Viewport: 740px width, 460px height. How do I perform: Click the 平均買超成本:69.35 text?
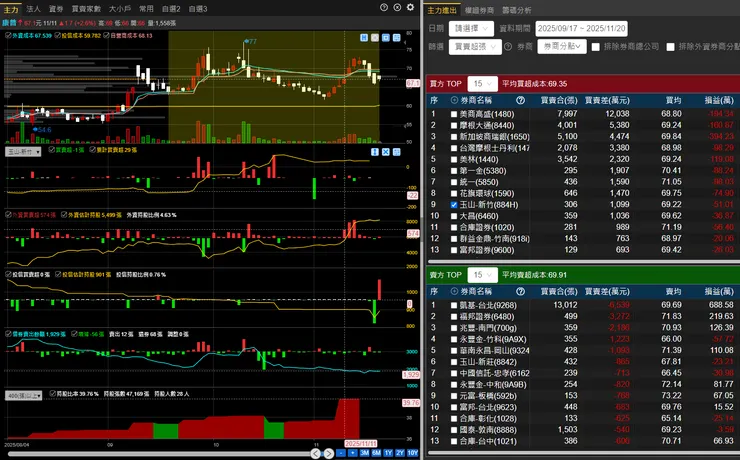(x=535, y=84)
